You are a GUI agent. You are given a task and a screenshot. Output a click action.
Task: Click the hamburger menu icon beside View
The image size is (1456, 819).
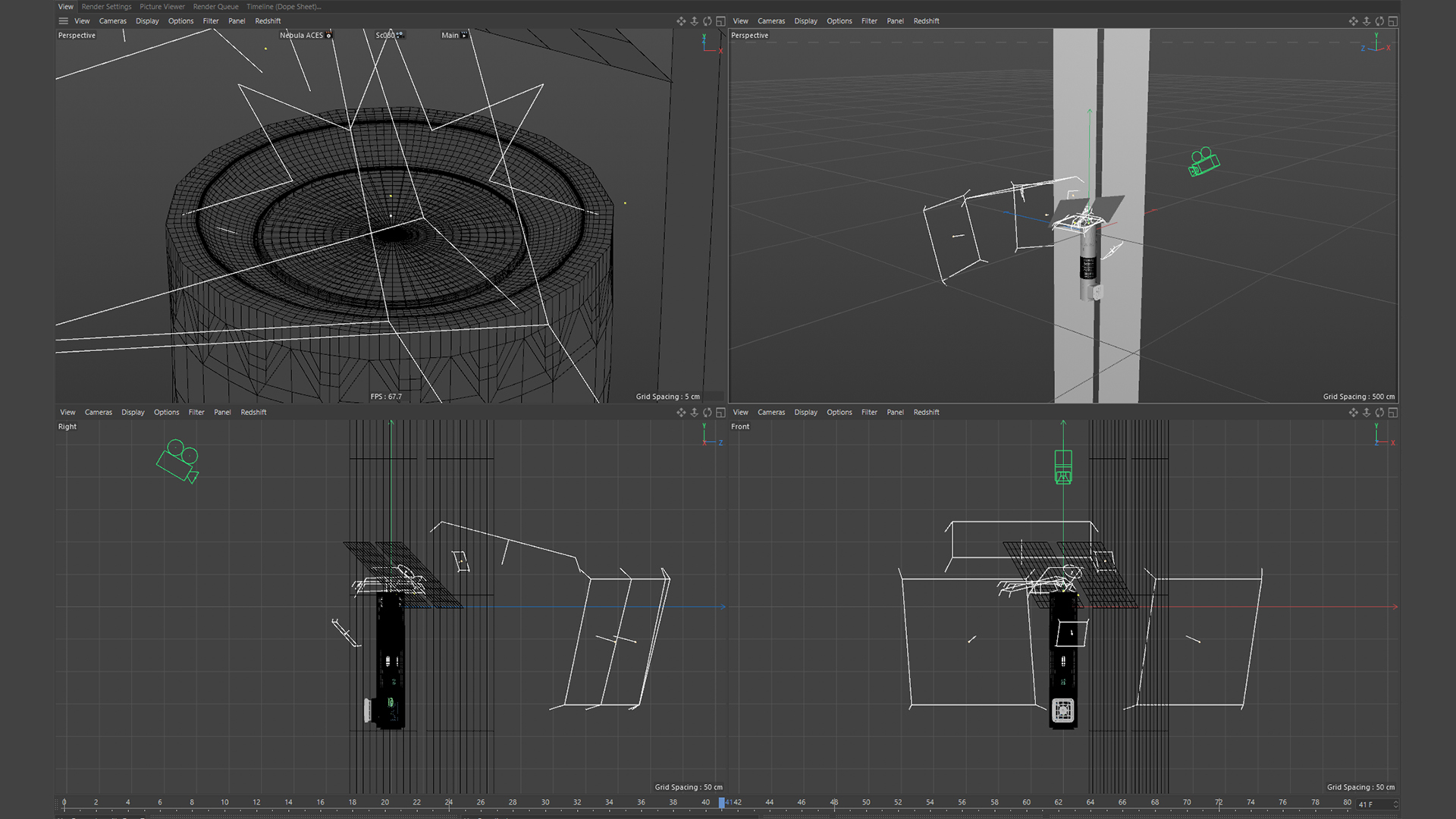64,21
